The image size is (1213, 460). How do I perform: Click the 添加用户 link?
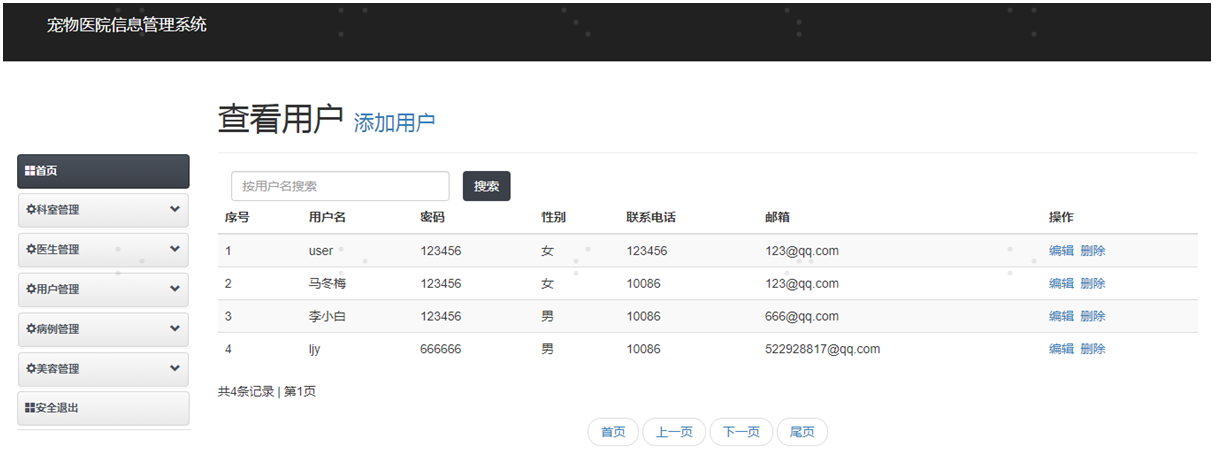[395, 123]
